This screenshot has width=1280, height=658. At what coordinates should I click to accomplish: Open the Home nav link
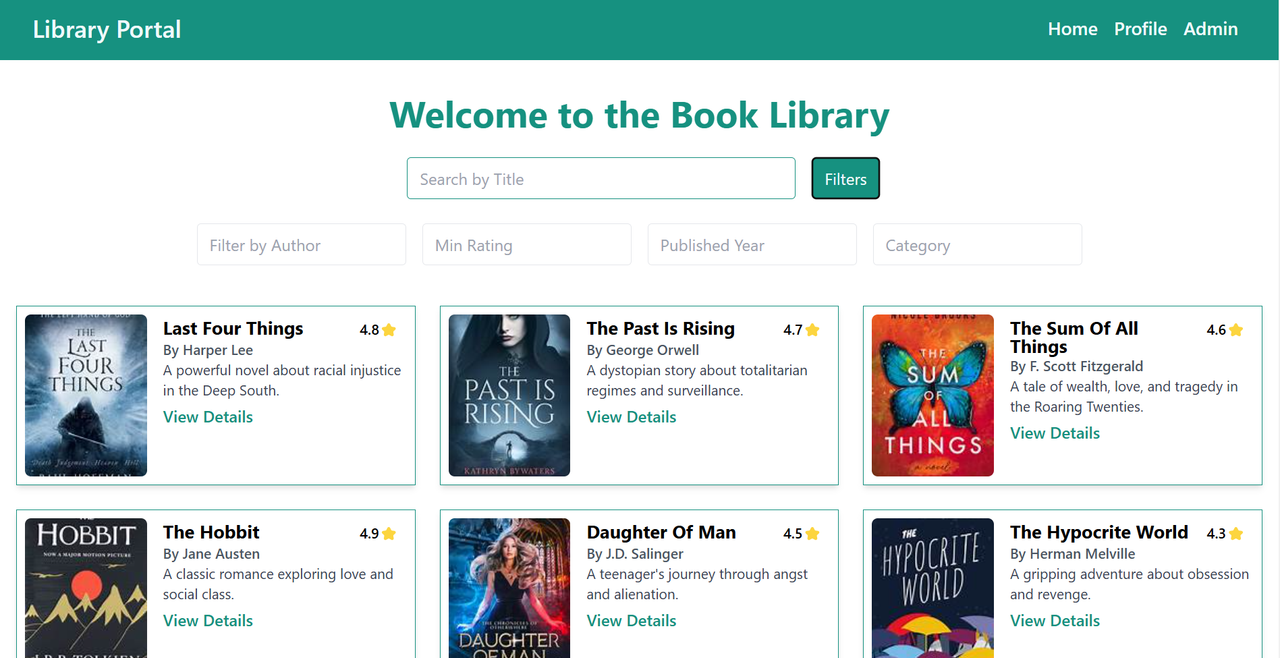tap(1073, 29)
